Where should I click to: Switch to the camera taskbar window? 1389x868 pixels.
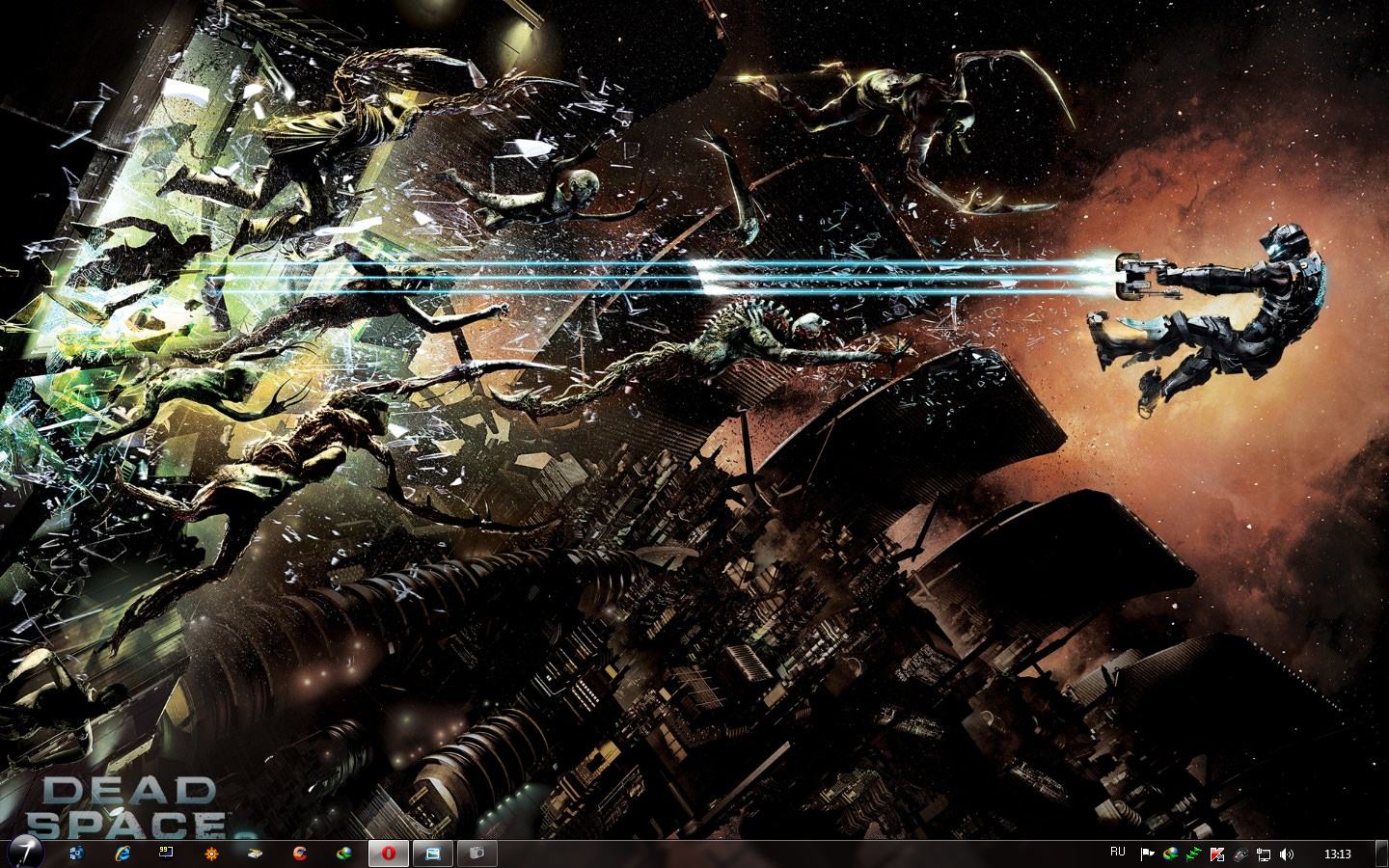(x=477, y=854)
